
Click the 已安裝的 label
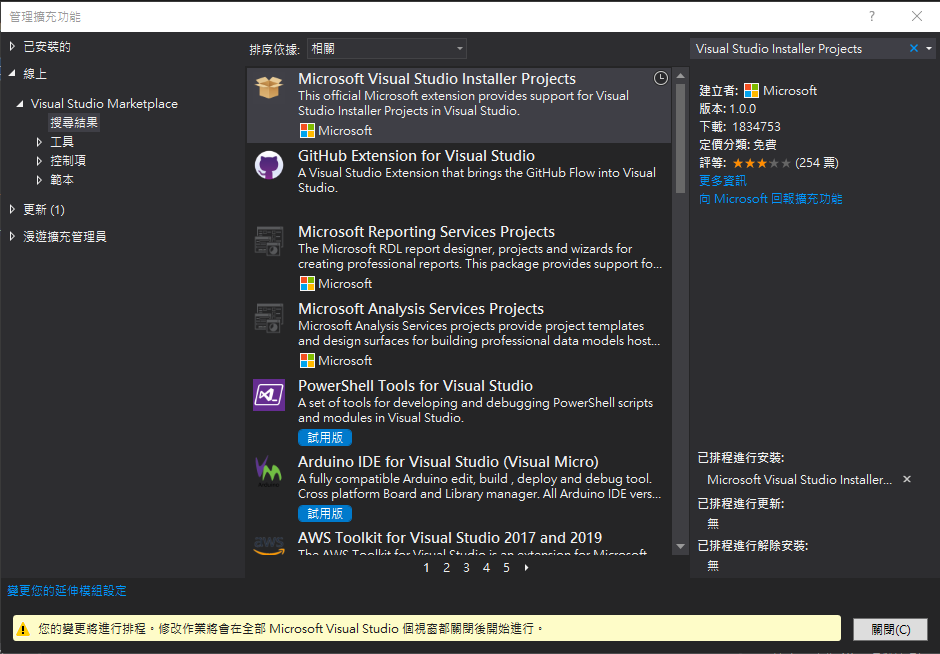point(47,46)
